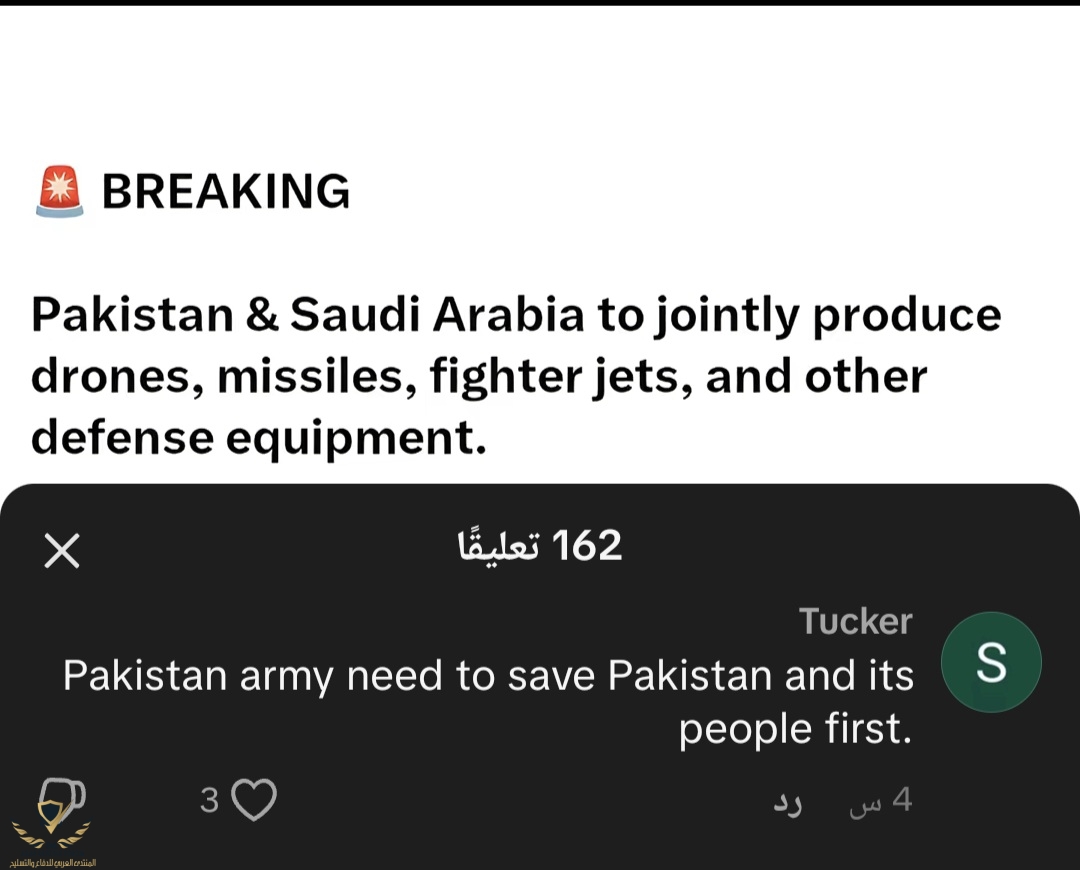Click the 'drones, missiles, fighter jets' post line

[x=479, y=377]
